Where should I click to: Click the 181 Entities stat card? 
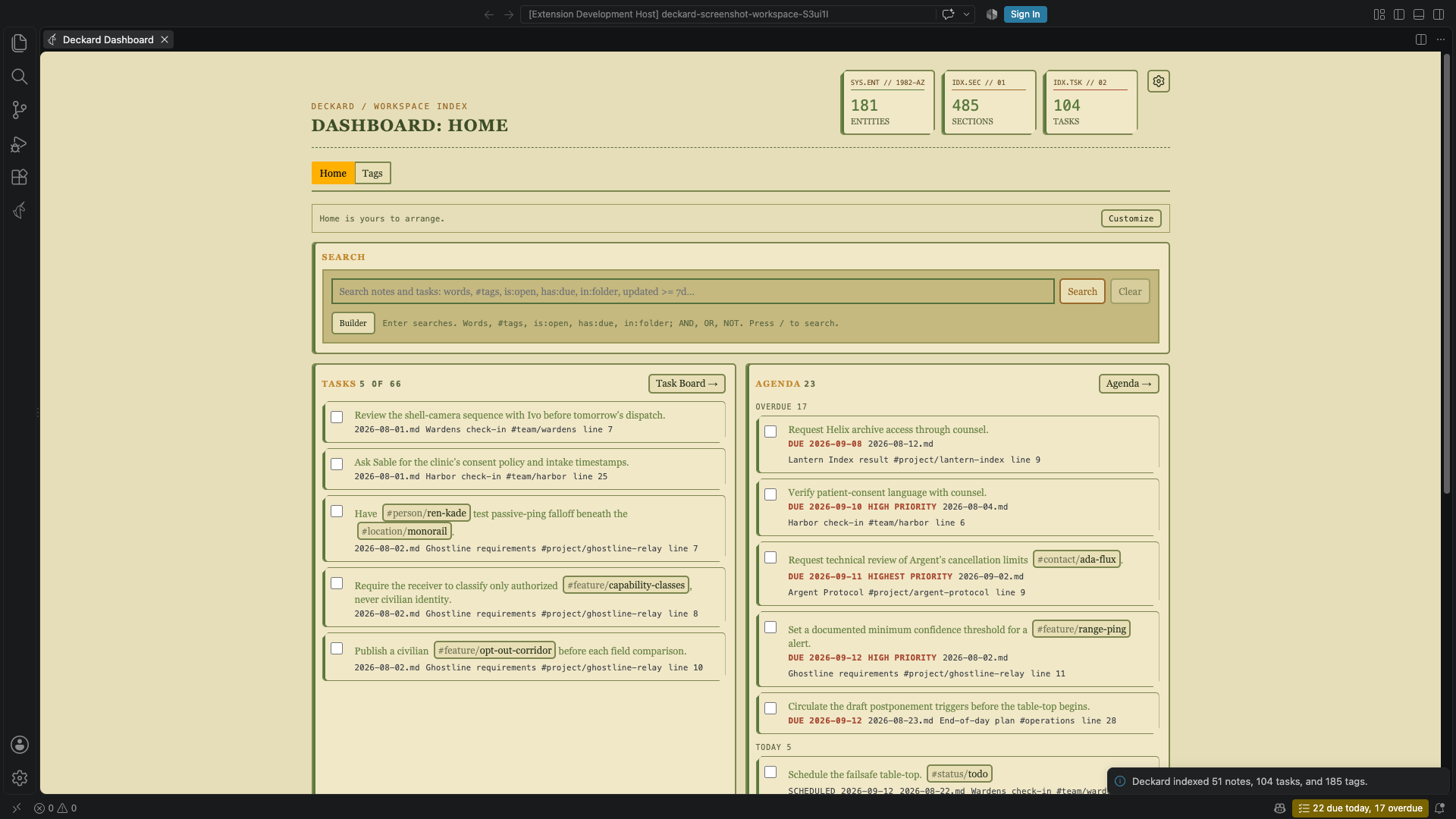point(887,102)
